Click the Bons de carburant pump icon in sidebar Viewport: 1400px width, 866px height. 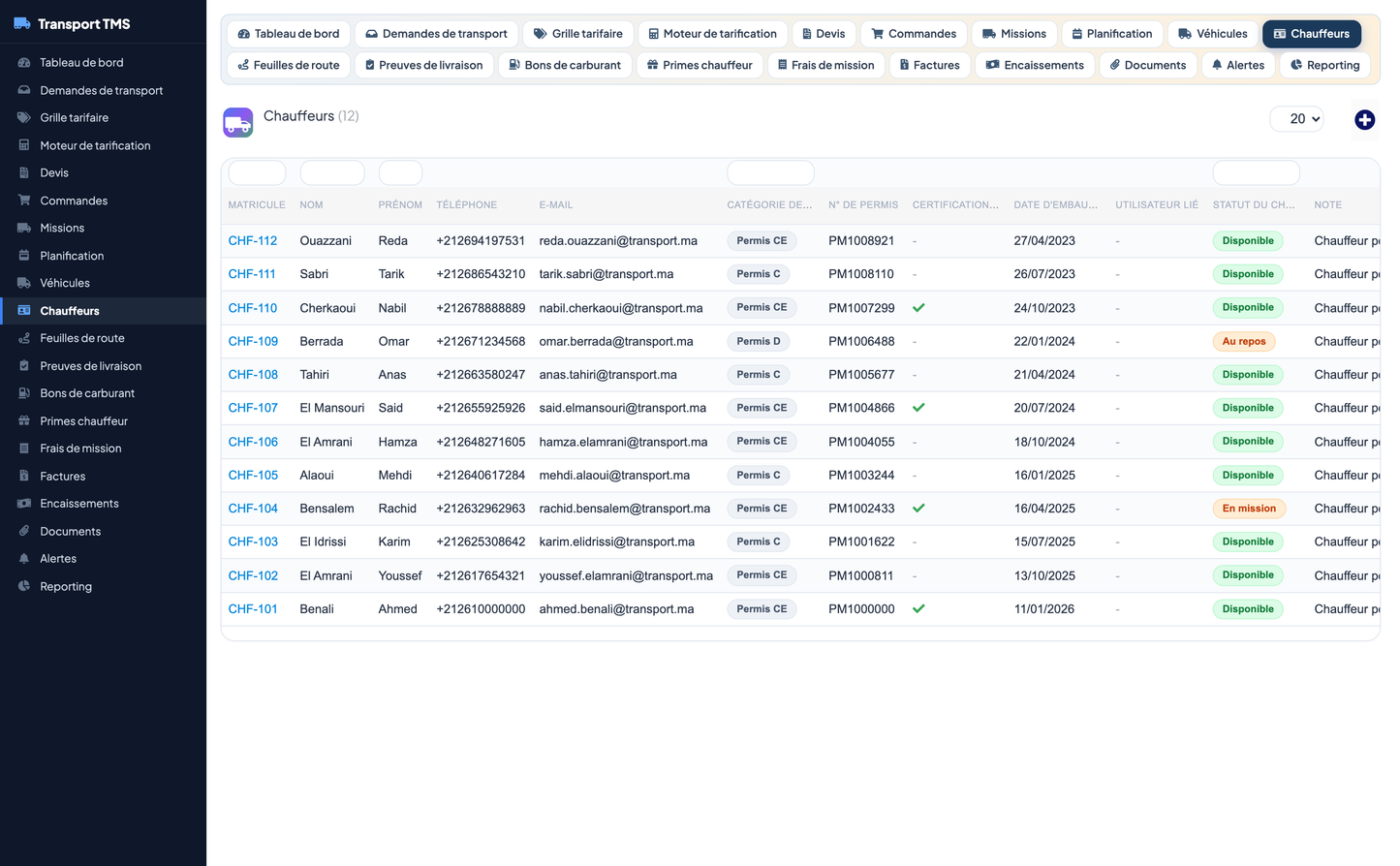click(24, 393)
